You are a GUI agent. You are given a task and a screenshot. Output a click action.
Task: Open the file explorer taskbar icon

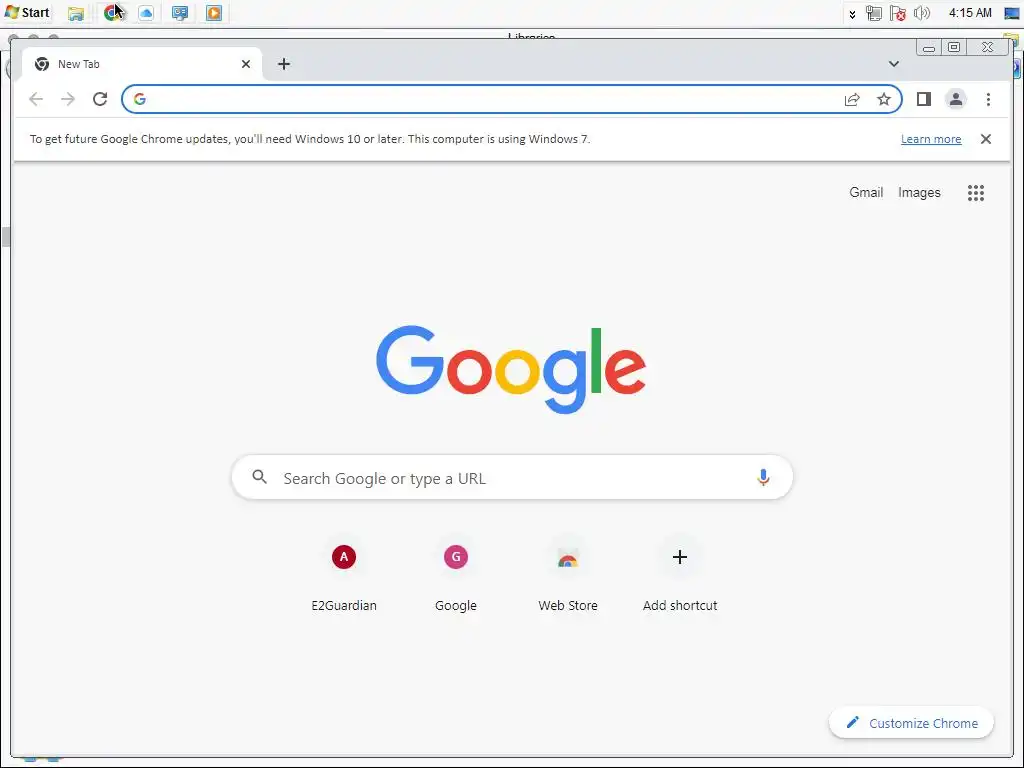(76, 13)
